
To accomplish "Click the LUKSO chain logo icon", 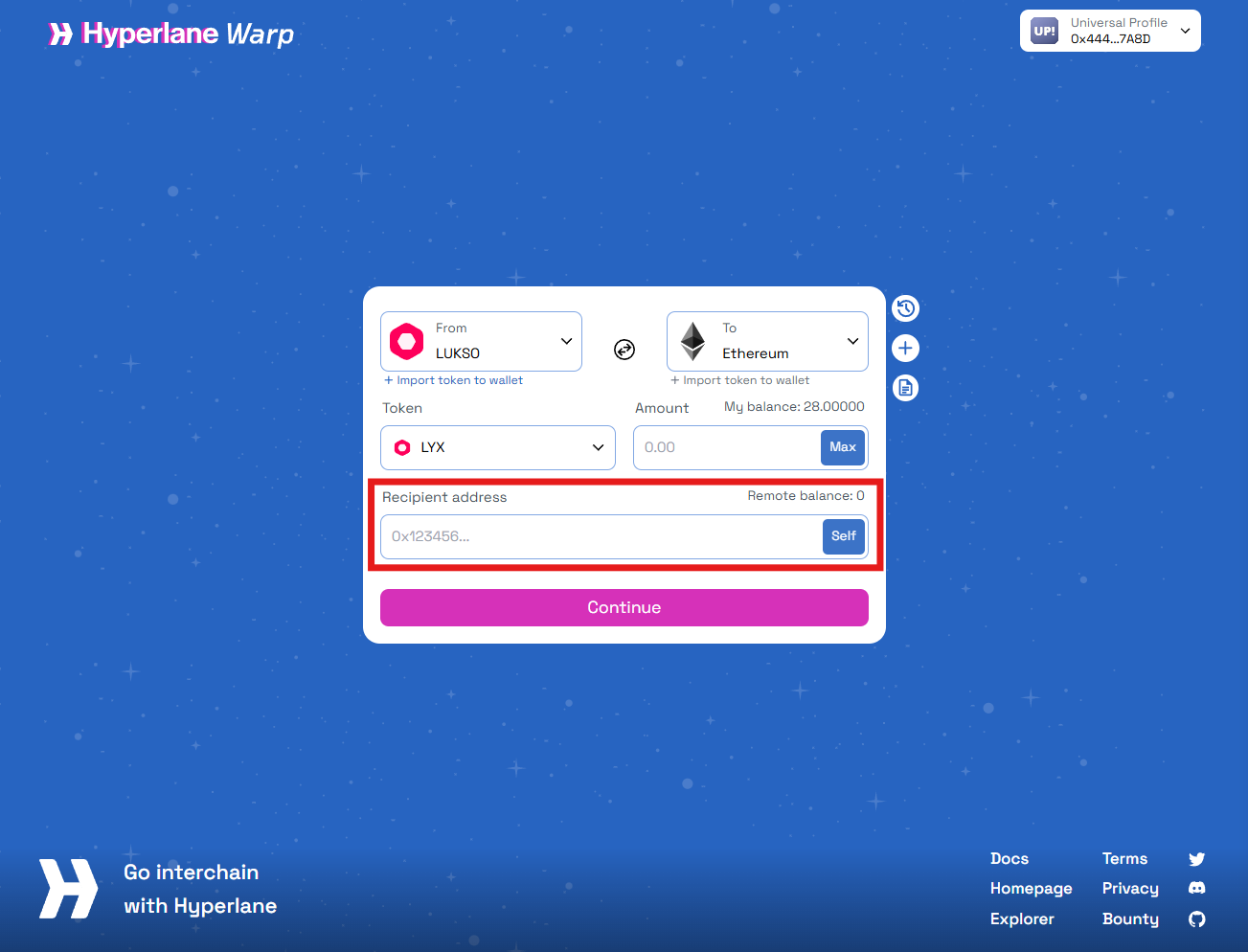I will click(407, 341).
